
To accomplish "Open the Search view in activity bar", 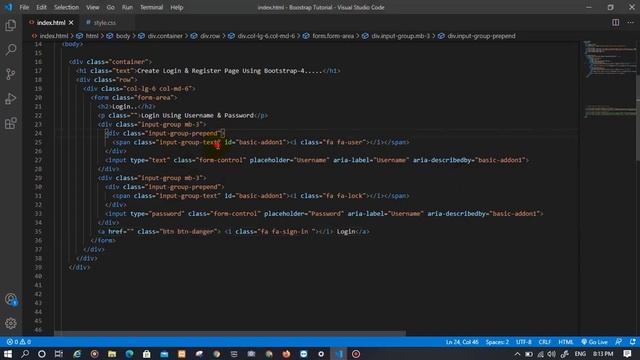I will [11, 50].
